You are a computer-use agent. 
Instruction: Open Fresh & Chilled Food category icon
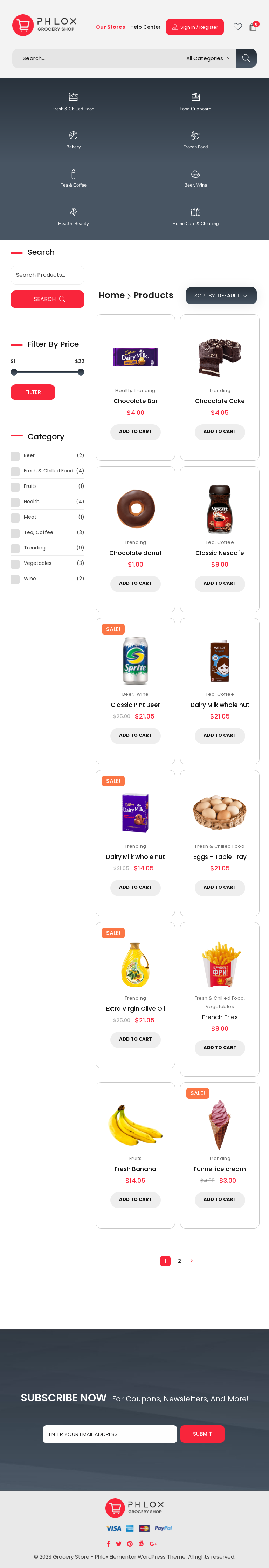tap(73, 97)
